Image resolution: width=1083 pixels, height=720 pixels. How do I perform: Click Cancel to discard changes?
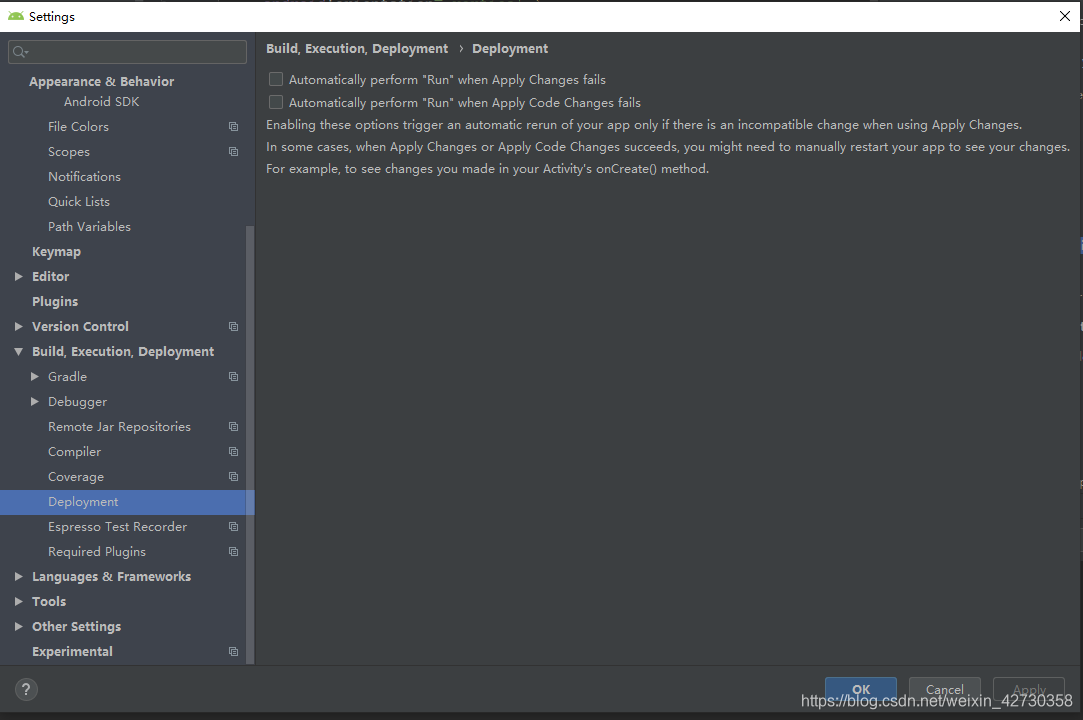tap(944, 689)
